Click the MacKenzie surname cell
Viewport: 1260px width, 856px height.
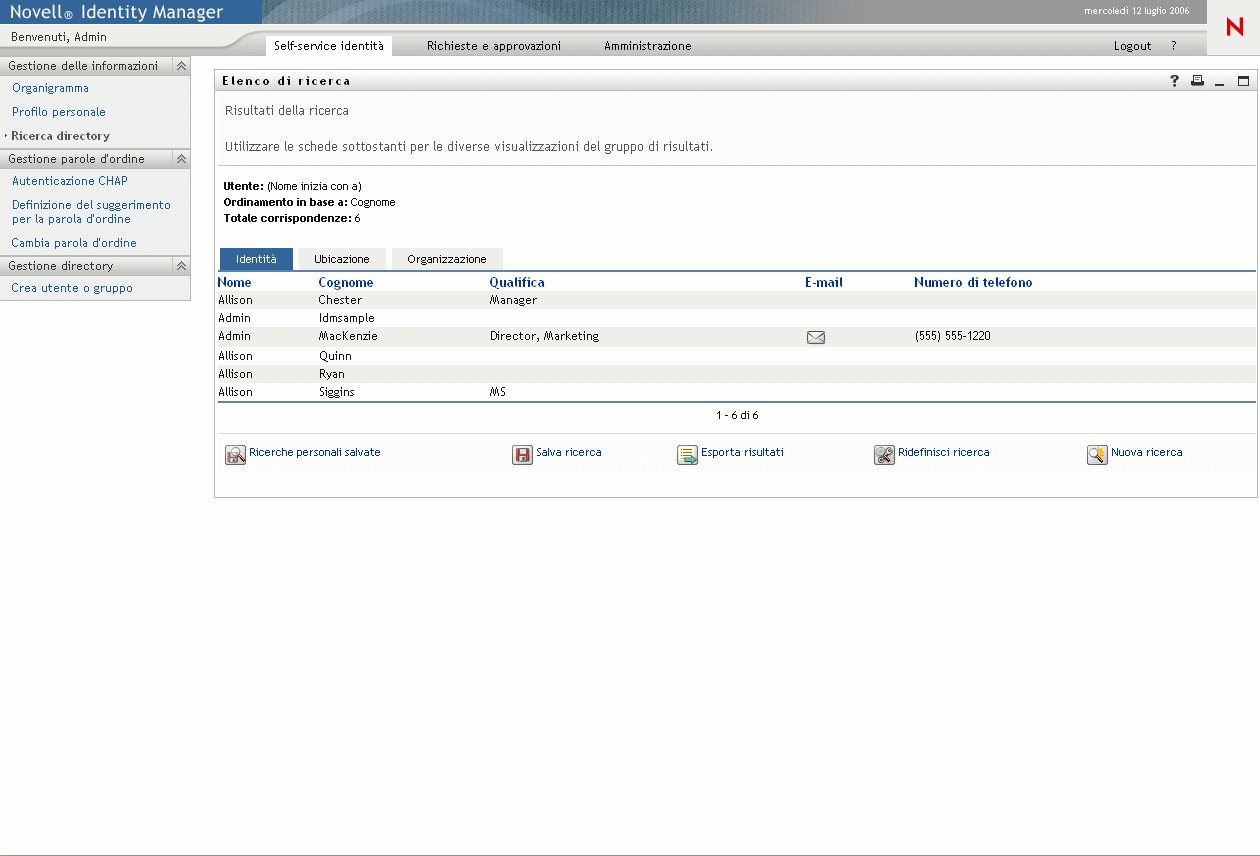(x=348, y=336)
